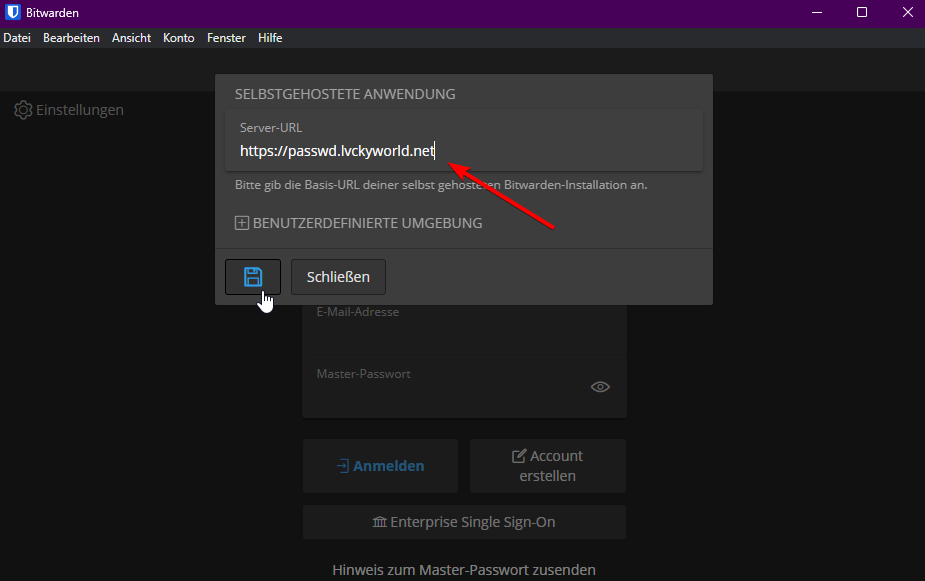925x581 pixels.
Task: Open the Hilfe menu
Action: click(270, 38)
